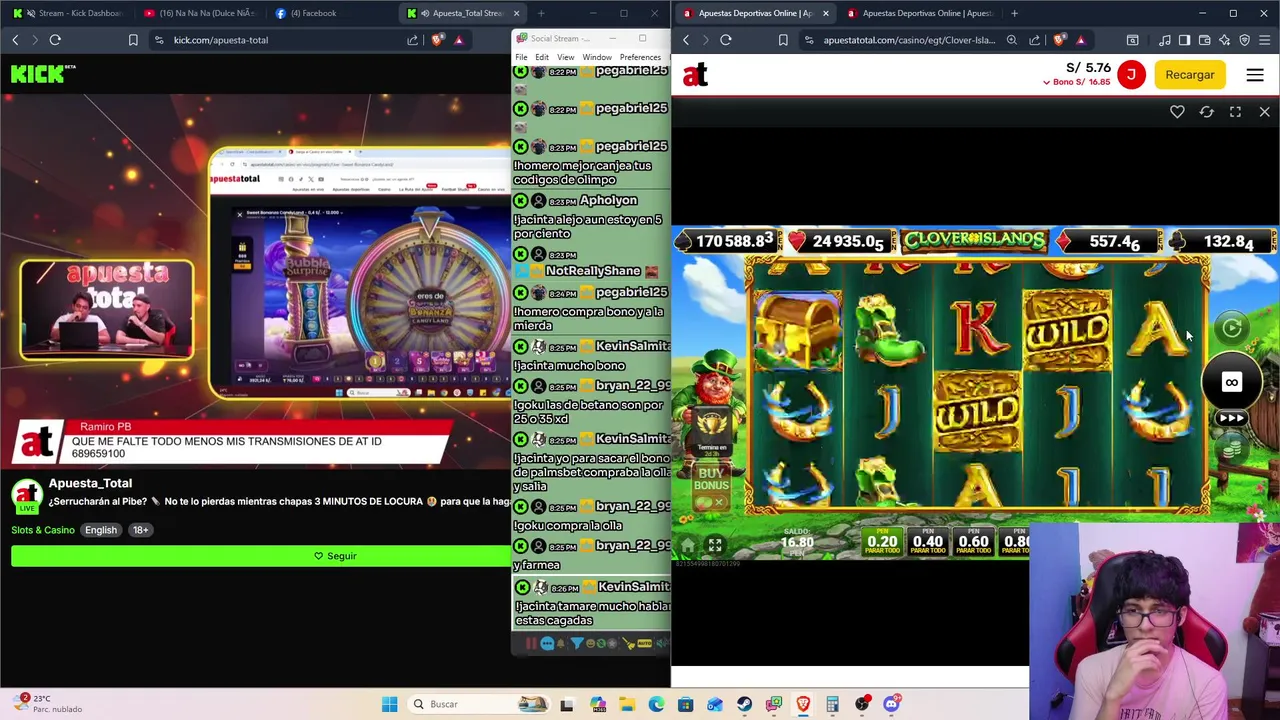Open the Windows Start button
This screenshot has height=720, width=1280.
tap(389, 704)
